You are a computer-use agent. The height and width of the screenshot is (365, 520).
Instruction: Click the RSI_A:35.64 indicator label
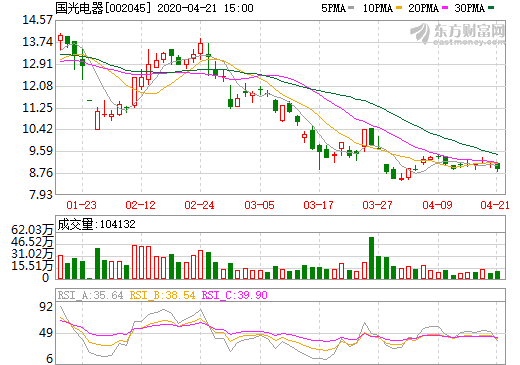pyautogui.click(x=90, y=295)
